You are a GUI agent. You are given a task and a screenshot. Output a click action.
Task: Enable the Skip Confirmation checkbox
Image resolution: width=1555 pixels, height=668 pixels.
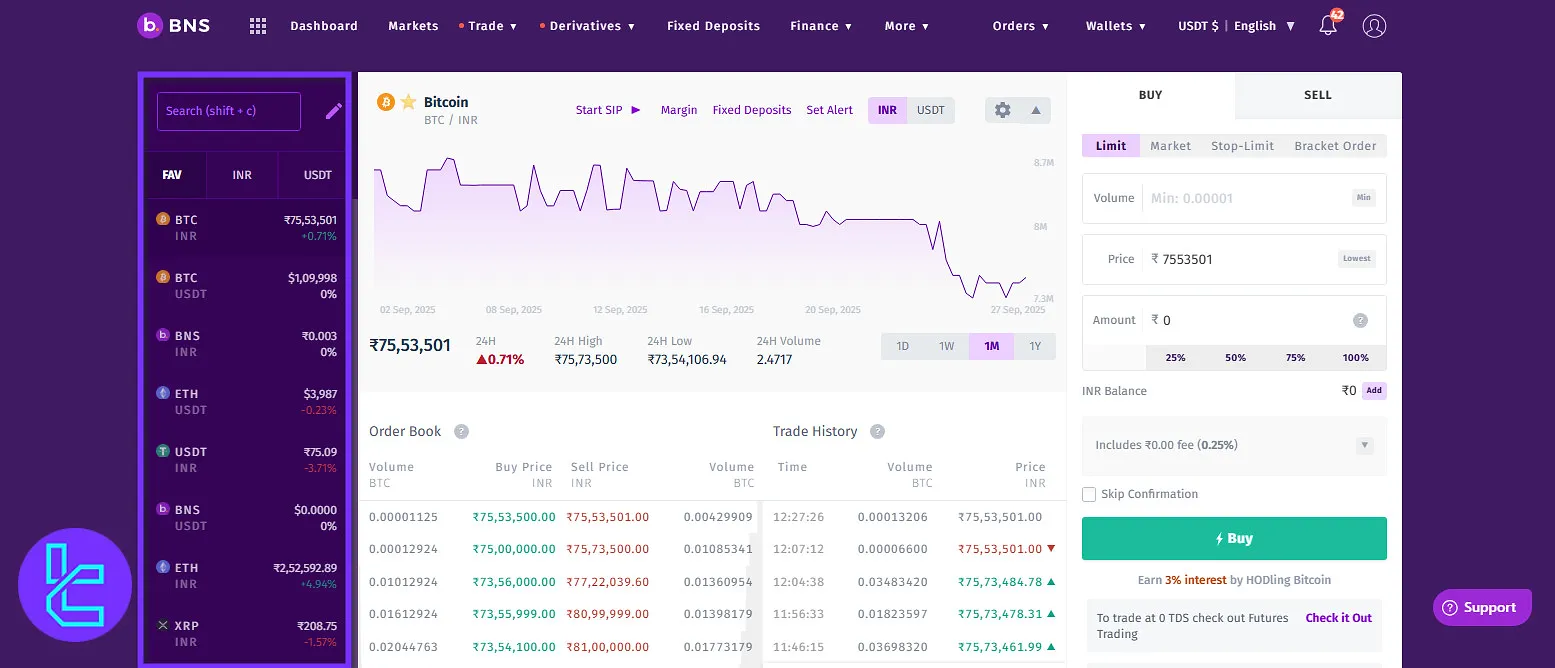point(1089,493)
